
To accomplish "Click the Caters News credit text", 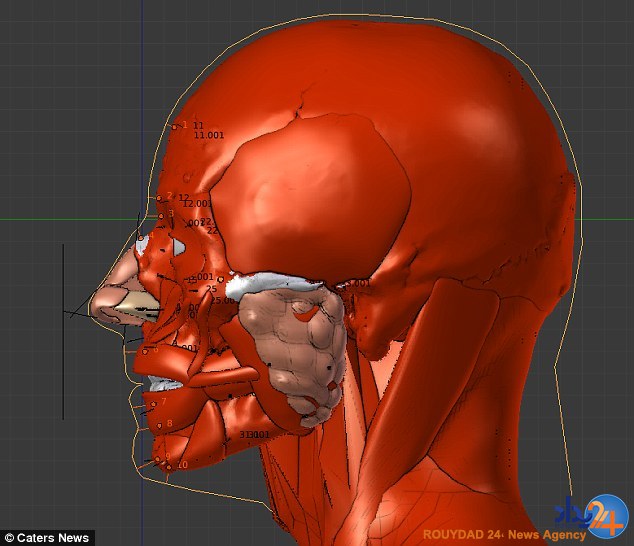I will 48,537.
